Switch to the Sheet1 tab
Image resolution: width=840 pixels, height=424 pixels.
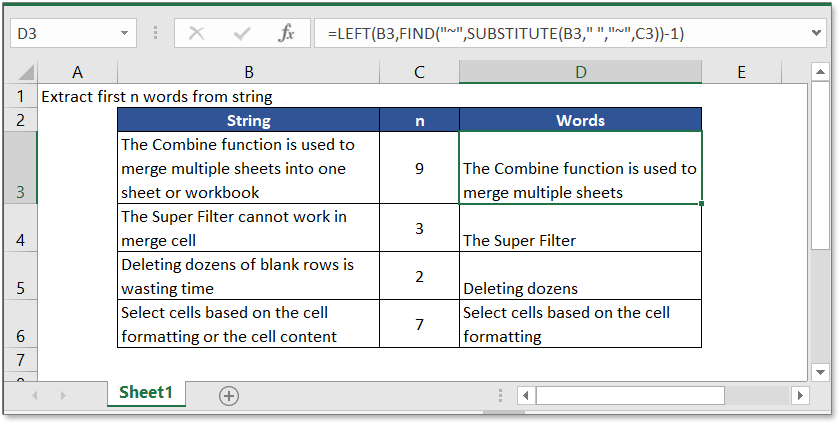point(146,393)
